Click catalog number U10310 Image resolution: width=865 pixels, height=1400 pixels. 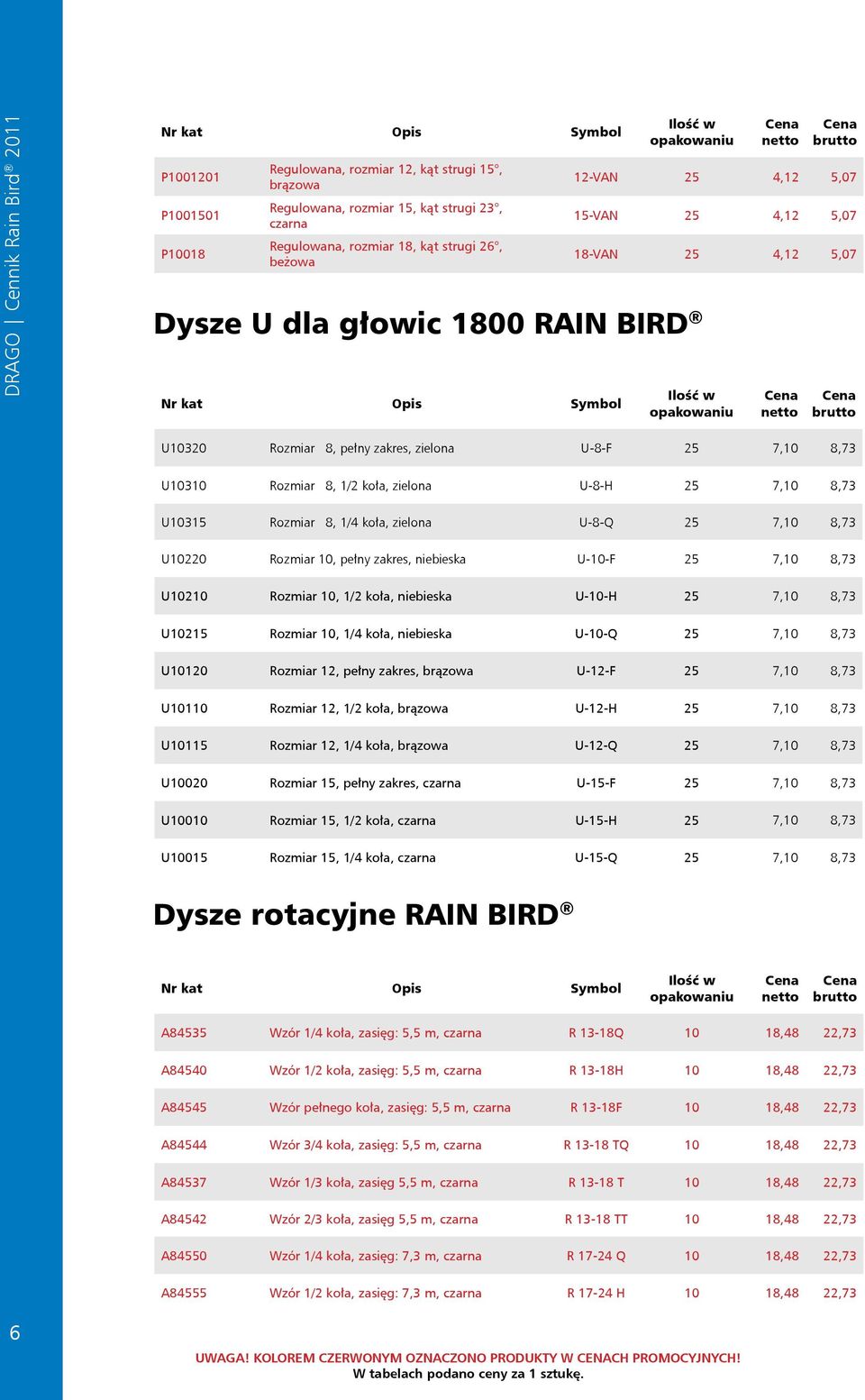[184, 486]
